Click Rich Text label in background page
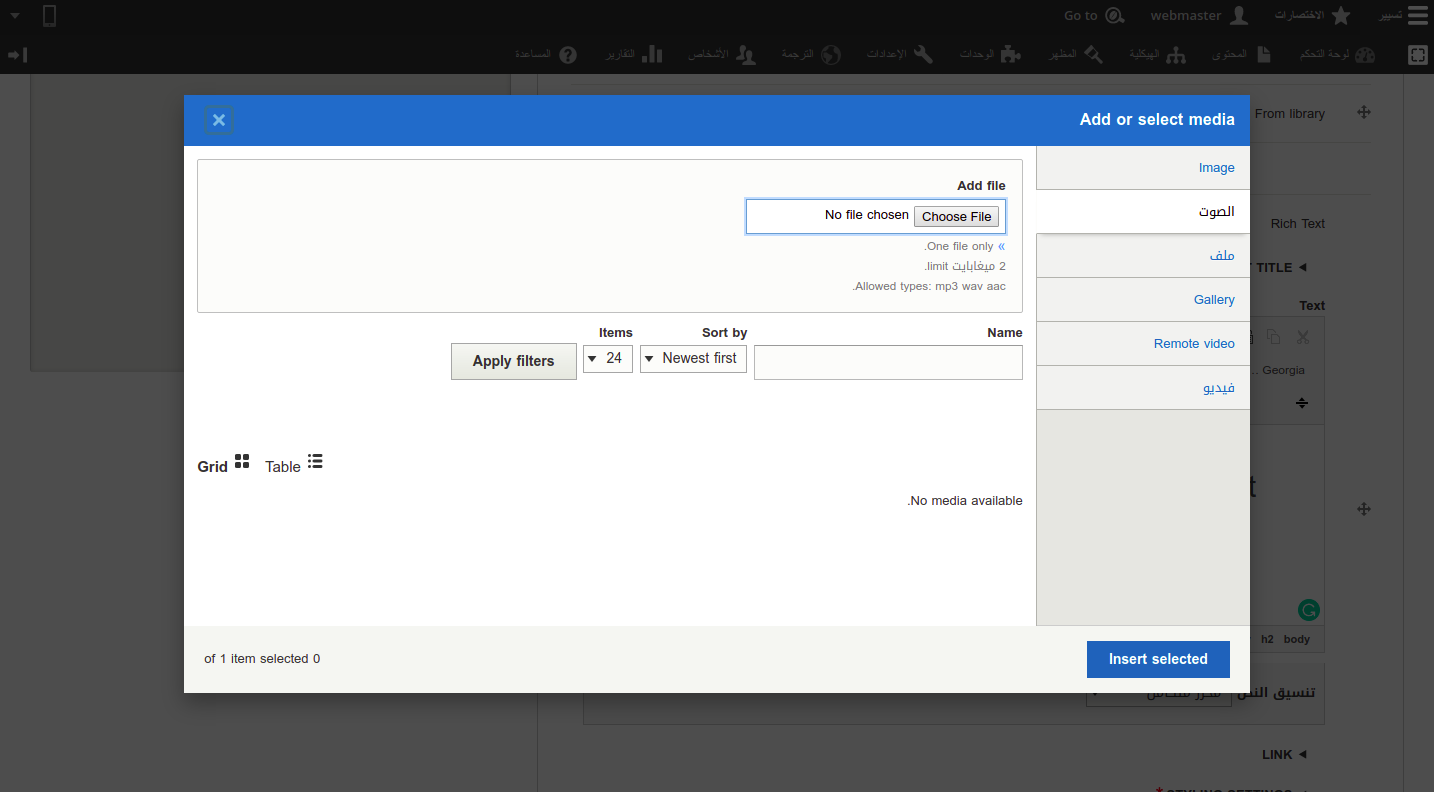The height and width of the screenshot is (792, 1434). pyautogui.click(x=1298, y=224)
